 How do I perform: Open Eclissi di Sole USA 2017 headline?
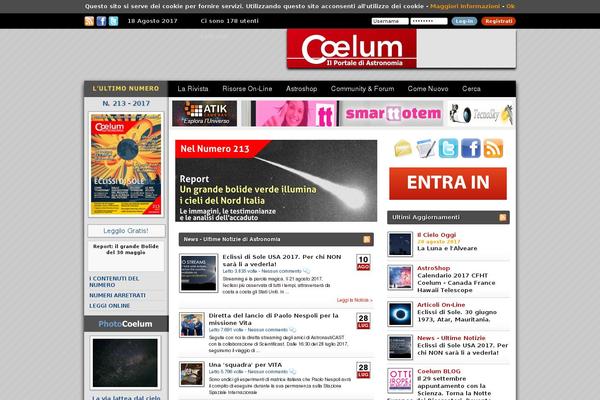[x=282, y=260]
